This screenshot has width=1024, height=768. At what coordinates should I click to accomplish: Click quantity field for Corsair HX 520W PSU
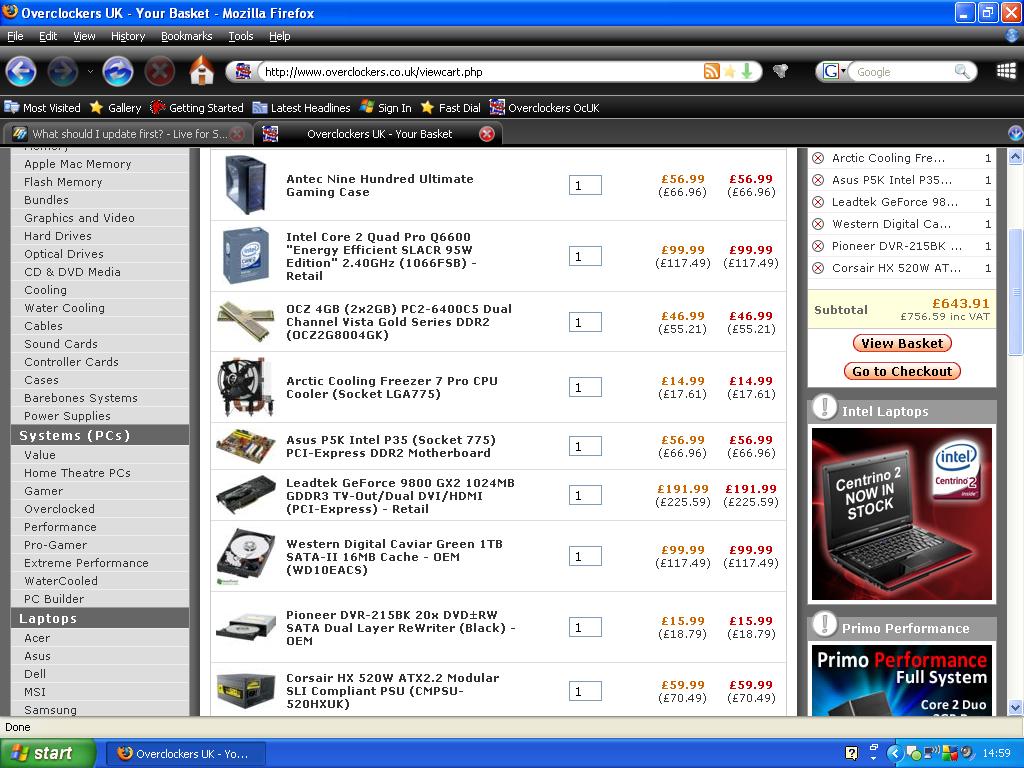pyautogui.click(x=585, y=691)
